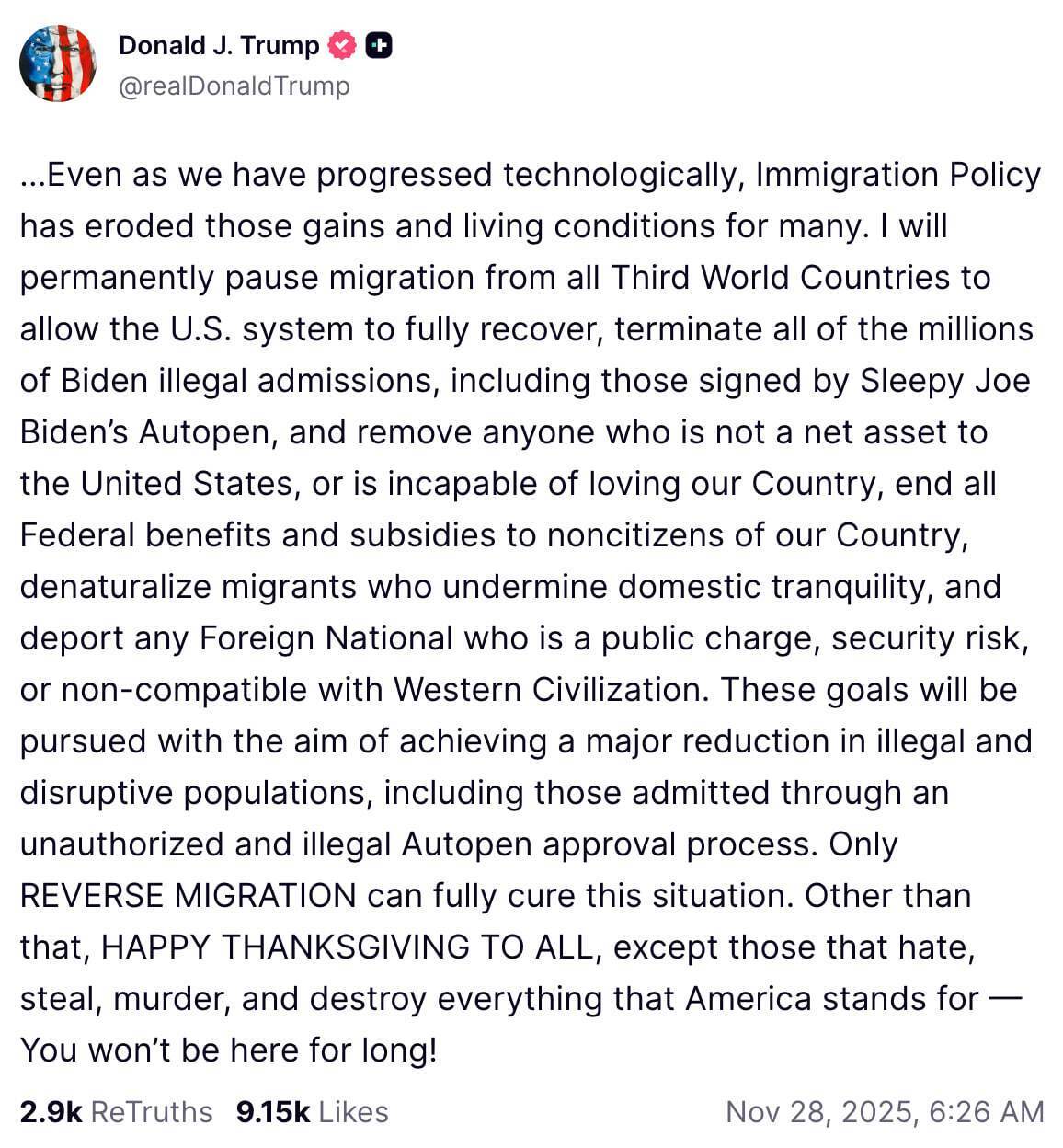Click the profile avatar picture
Image resolution: width=1063 pixels, height=1148 pixels.
tap(57, 63)
